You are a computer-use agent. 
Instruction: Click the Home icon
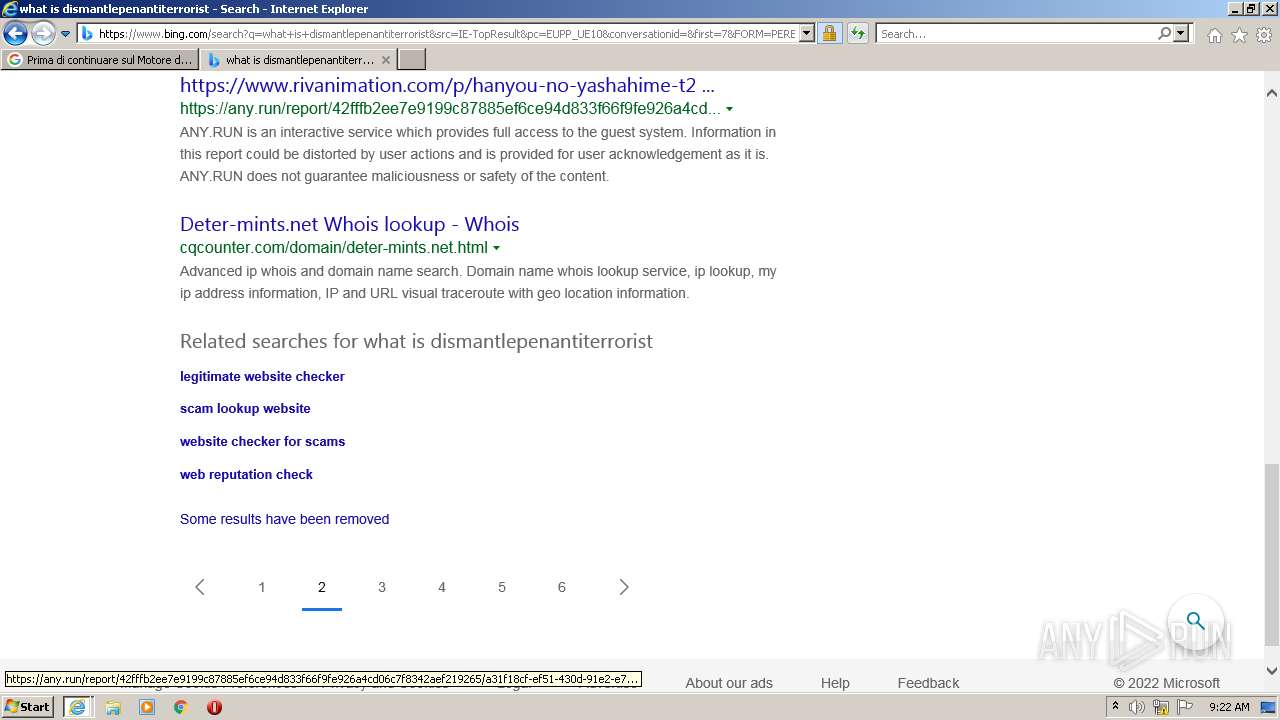1214,35
